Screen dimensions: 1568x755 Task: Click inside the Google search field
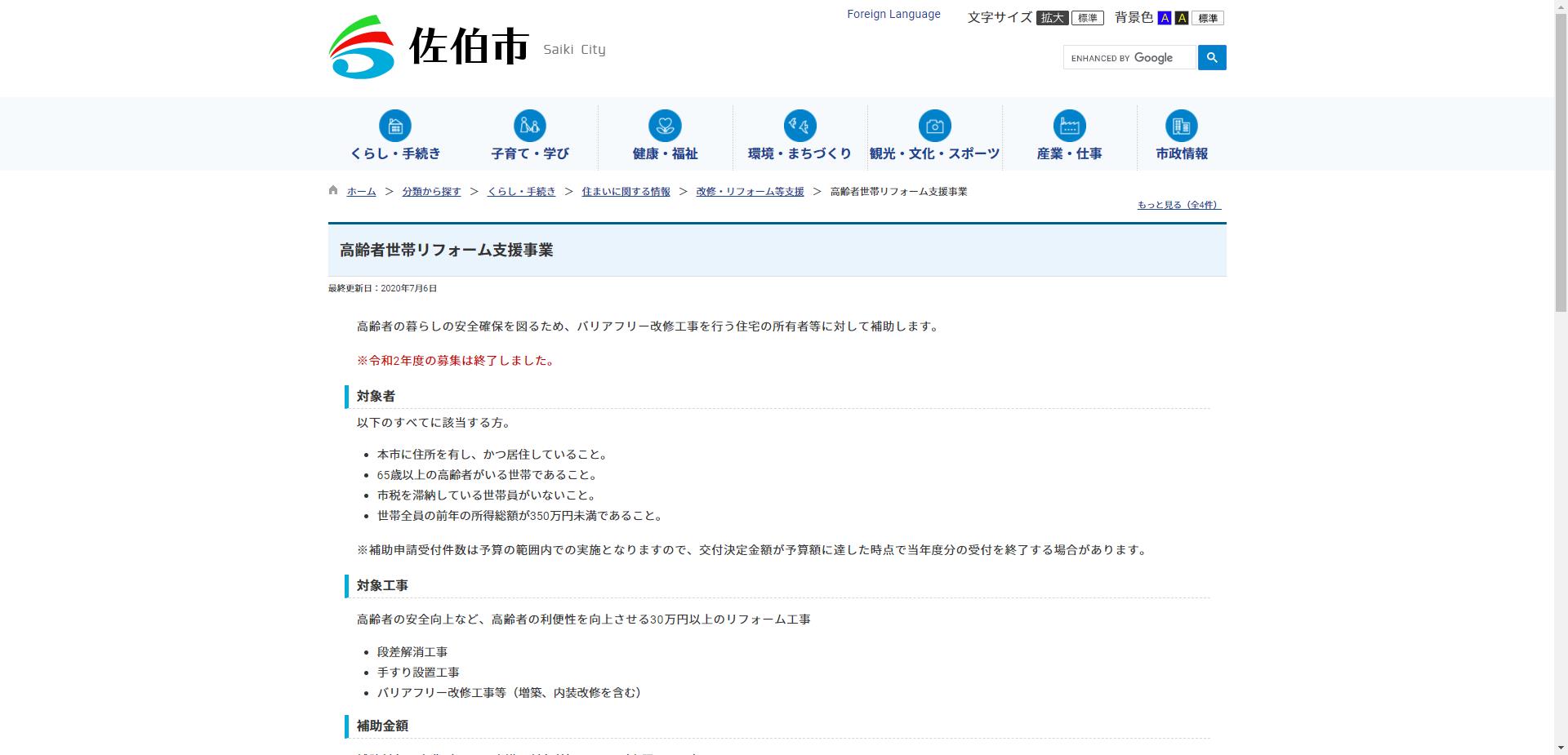point(1129,57)
